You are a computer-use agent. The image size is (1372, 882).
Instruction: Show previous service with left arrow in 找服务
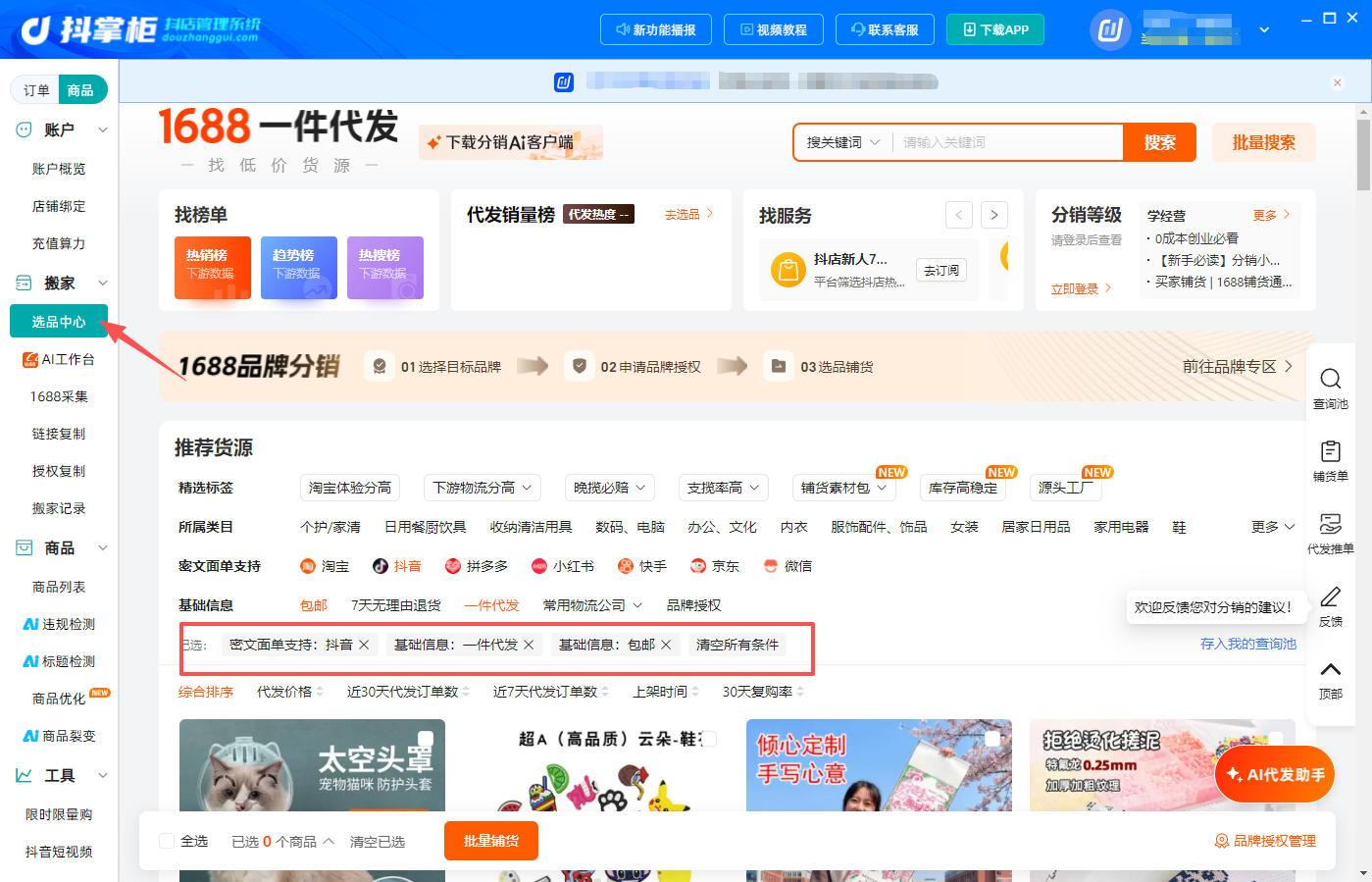pyautogui.click(x=959, y=215)
